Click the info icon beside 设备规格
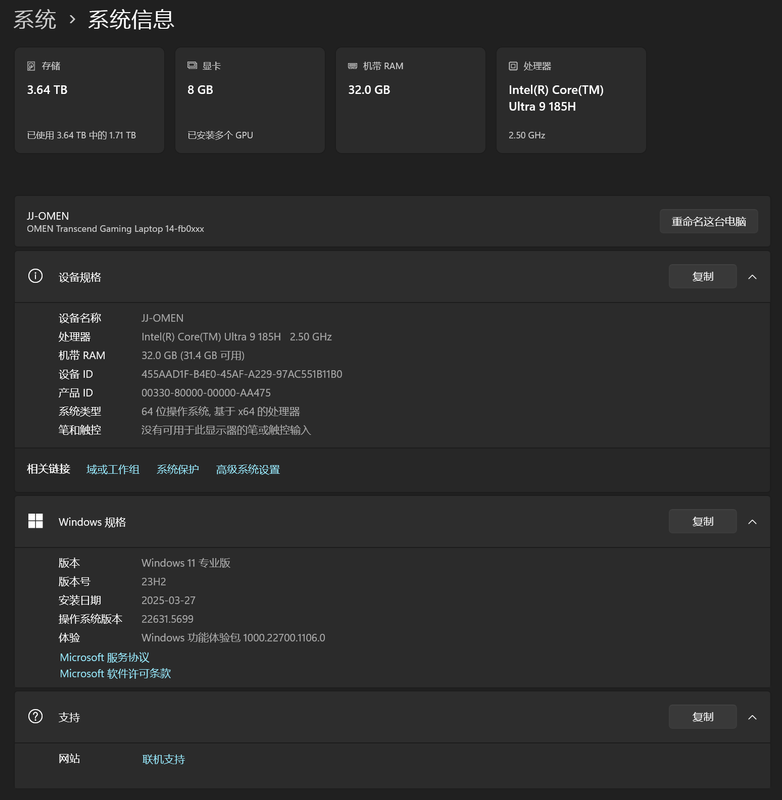This screenshot has height=800, width=782. [36, 276]
